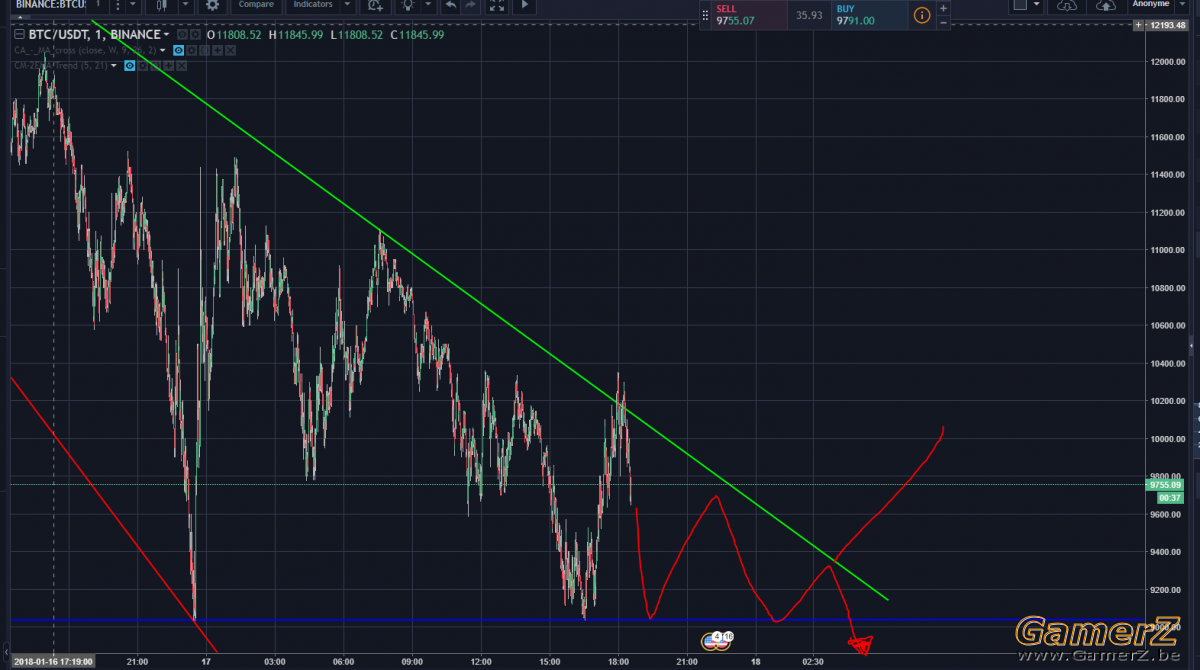Click the 35.93 spread value

(x=809, y=15)
